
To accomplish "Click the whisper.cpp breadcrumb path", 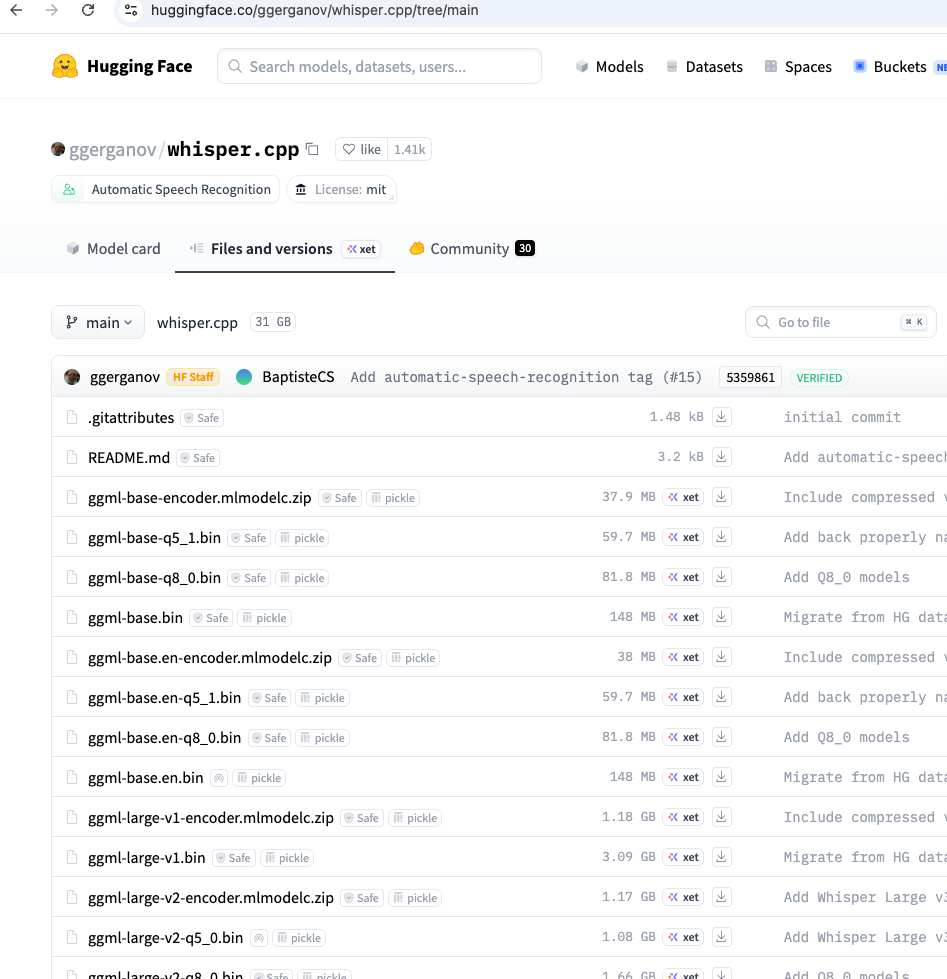I will [197, 323].
